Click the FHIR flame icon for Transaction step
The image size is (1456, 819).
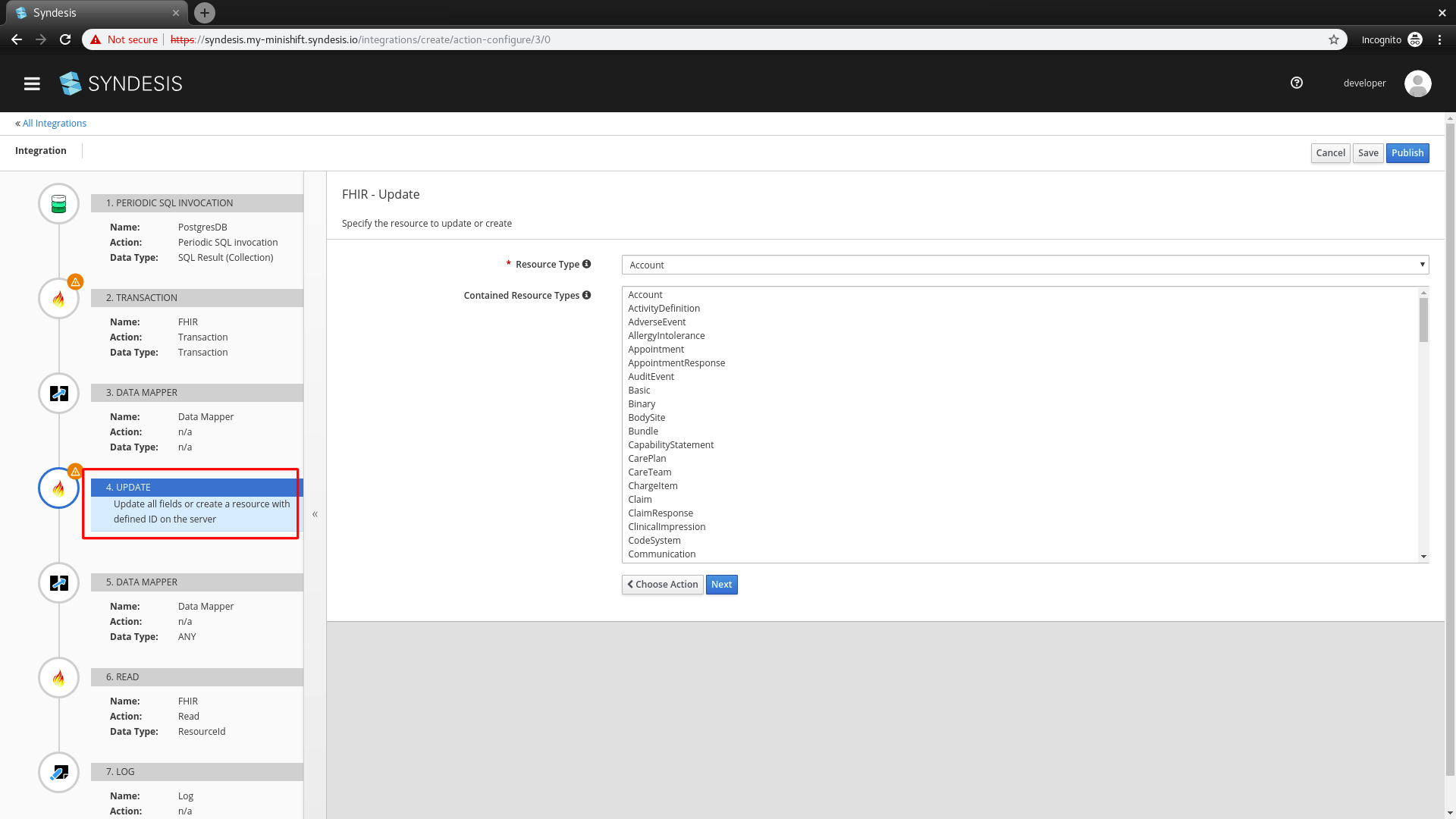coord(58,299)
